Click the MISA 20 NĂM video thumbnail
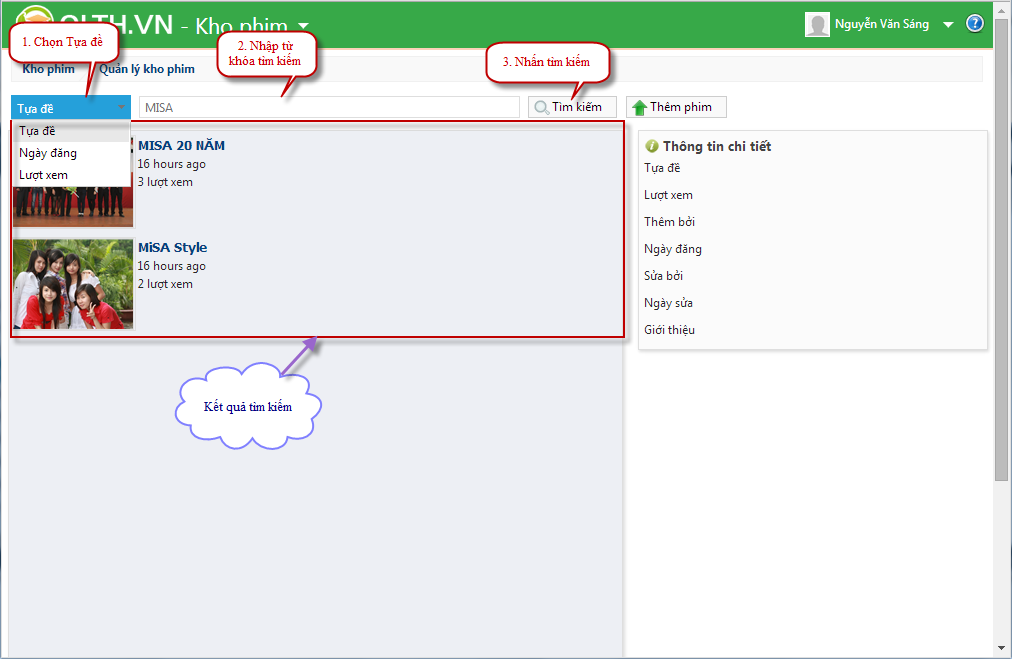Screen dimensions: 1012x659 click(73, 207)
